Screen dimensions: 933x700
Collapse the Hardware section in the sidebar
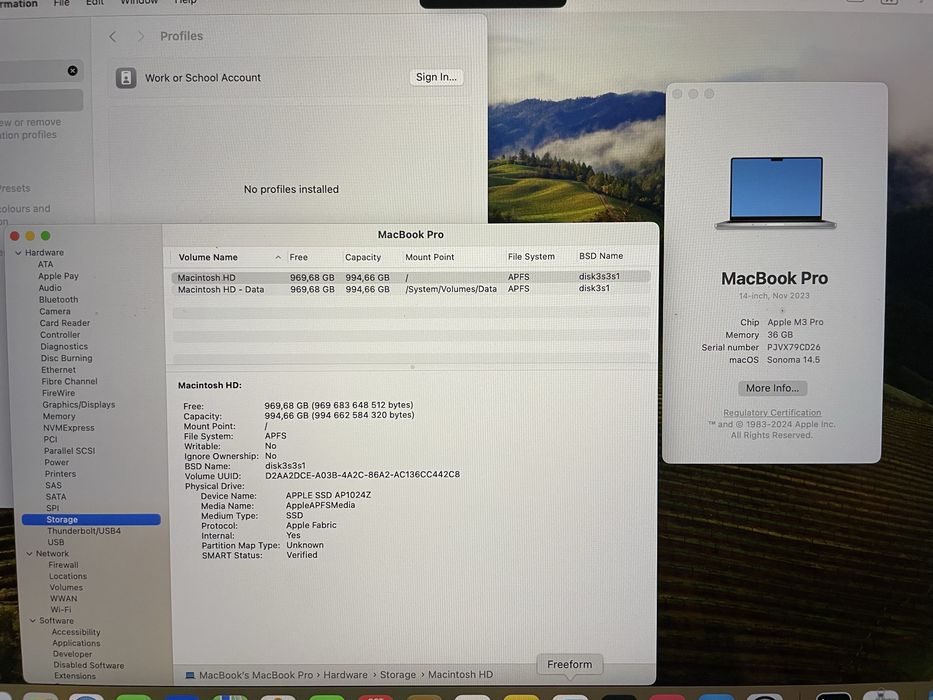coord(18,253)
